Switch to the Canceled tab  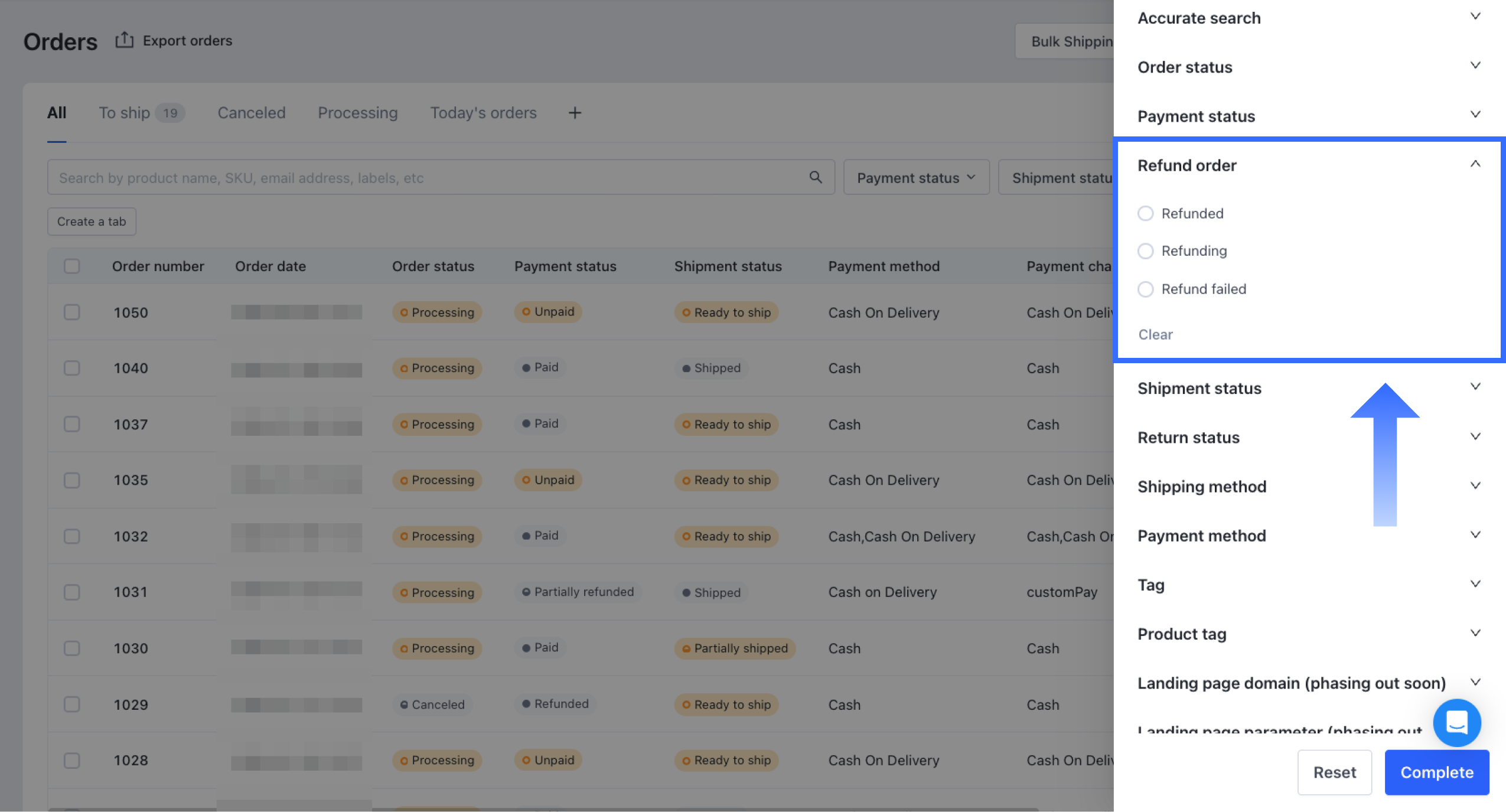point(251,113)
